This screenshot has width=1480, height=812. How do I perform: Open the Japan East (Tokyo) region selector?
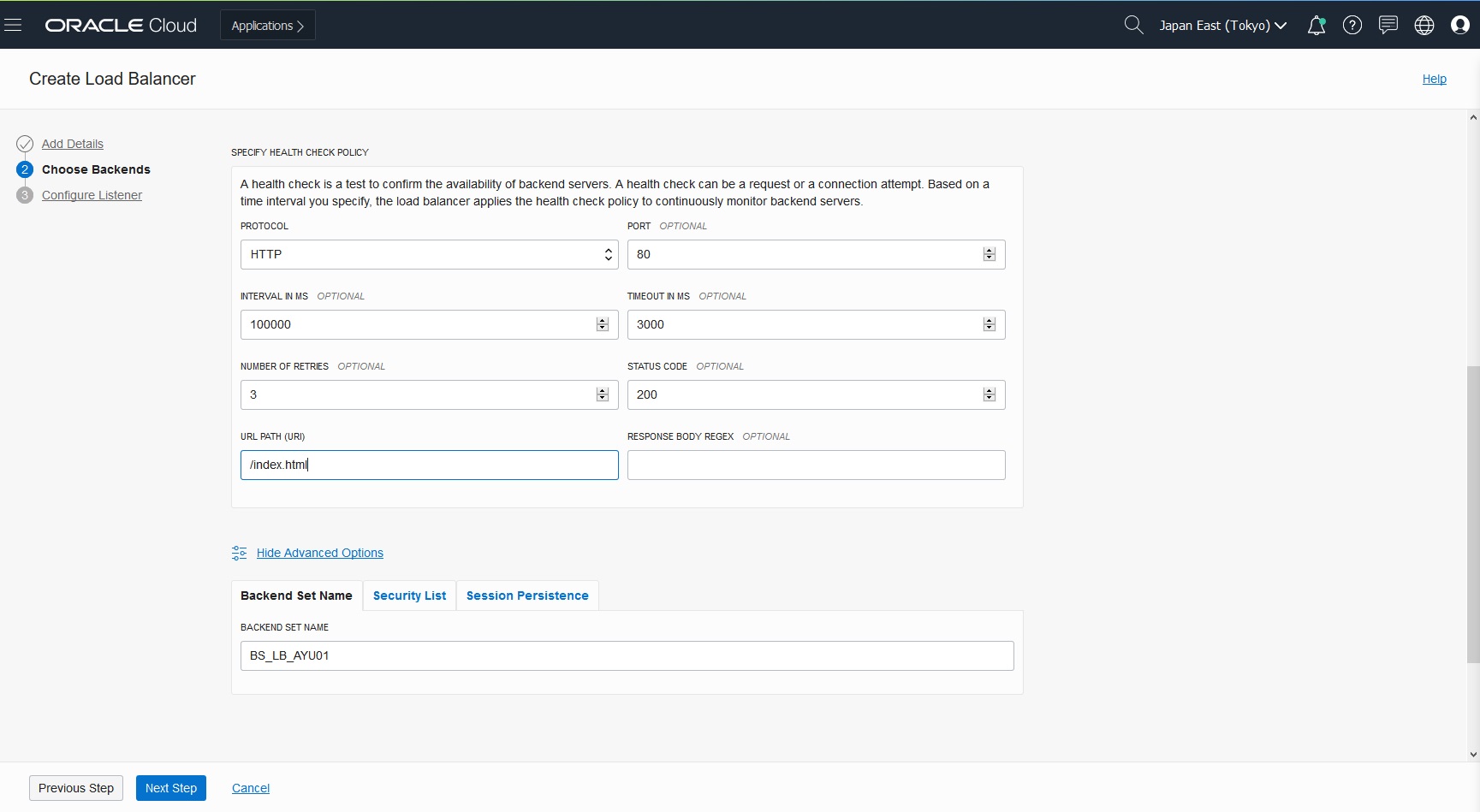[1222, 26]
